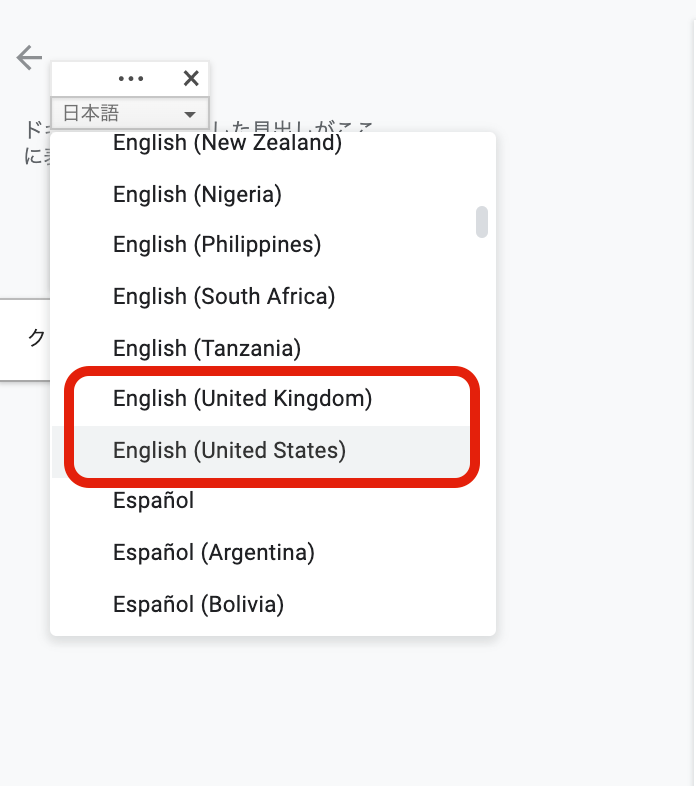Select plain Español entry
Image resolution: width=696 pixels, height=786 pixels.
pyautogui.click(x=153, y=500)
